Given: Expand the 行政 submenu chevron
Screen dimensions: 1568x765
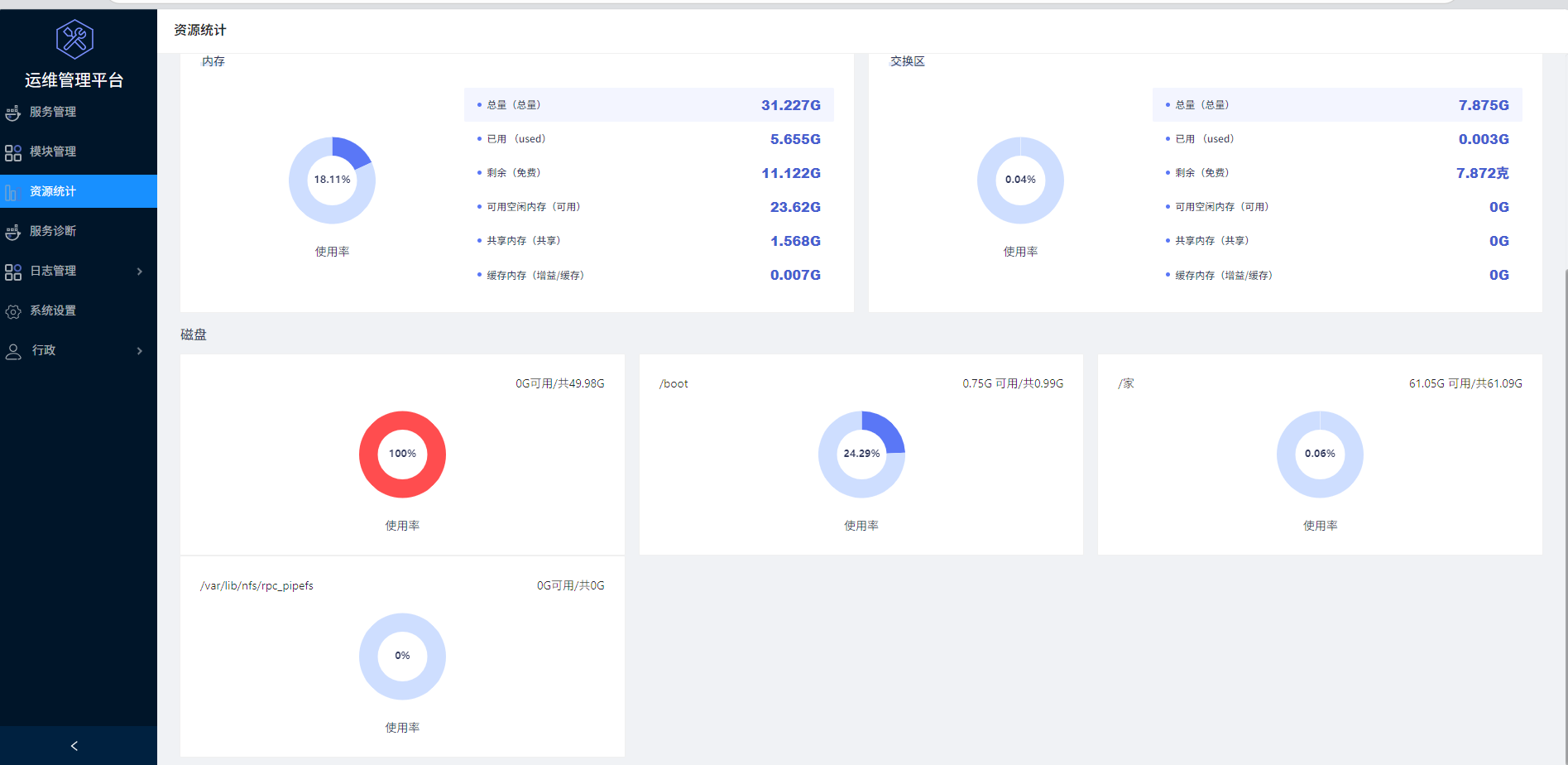Looking at the screenshot, I should [x=139, y=351].
